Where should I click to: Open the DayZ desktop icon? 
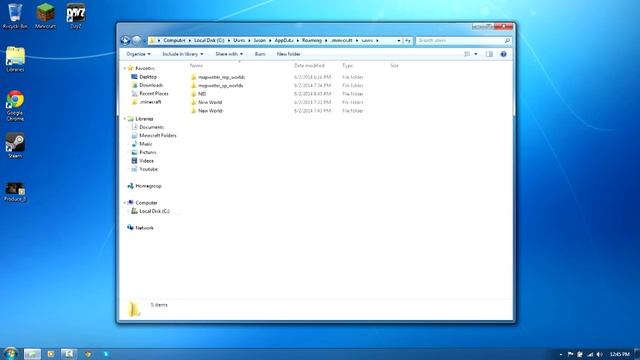76,16
